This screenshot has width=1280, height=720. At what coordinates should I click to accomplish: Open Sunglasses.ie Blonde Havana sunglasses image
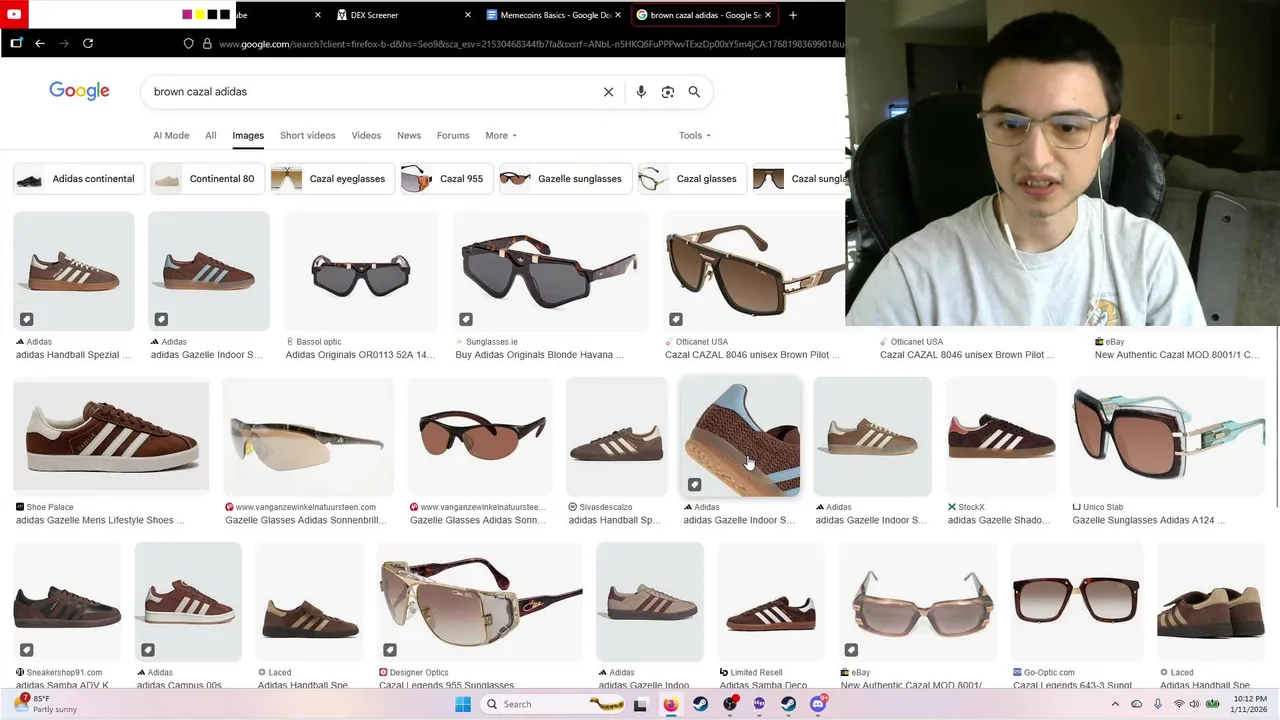tap(551, 271)
